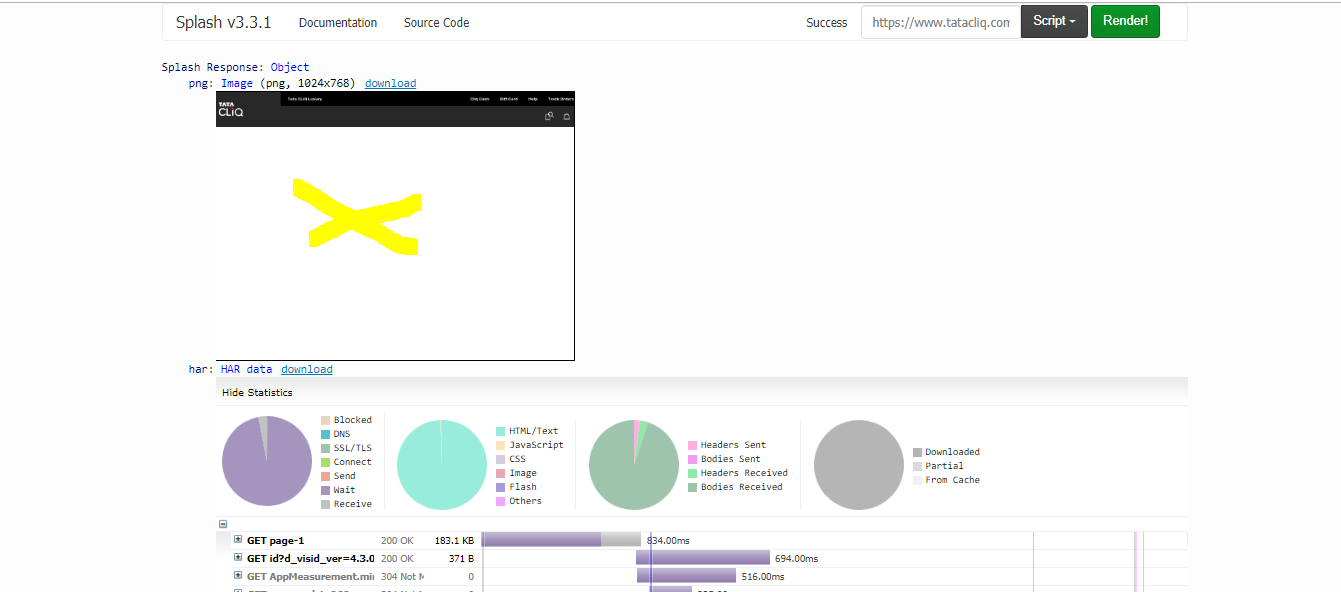The image size is (1341, 592).
Task: Click the Blocked legend color swatch
Action: 325,420
